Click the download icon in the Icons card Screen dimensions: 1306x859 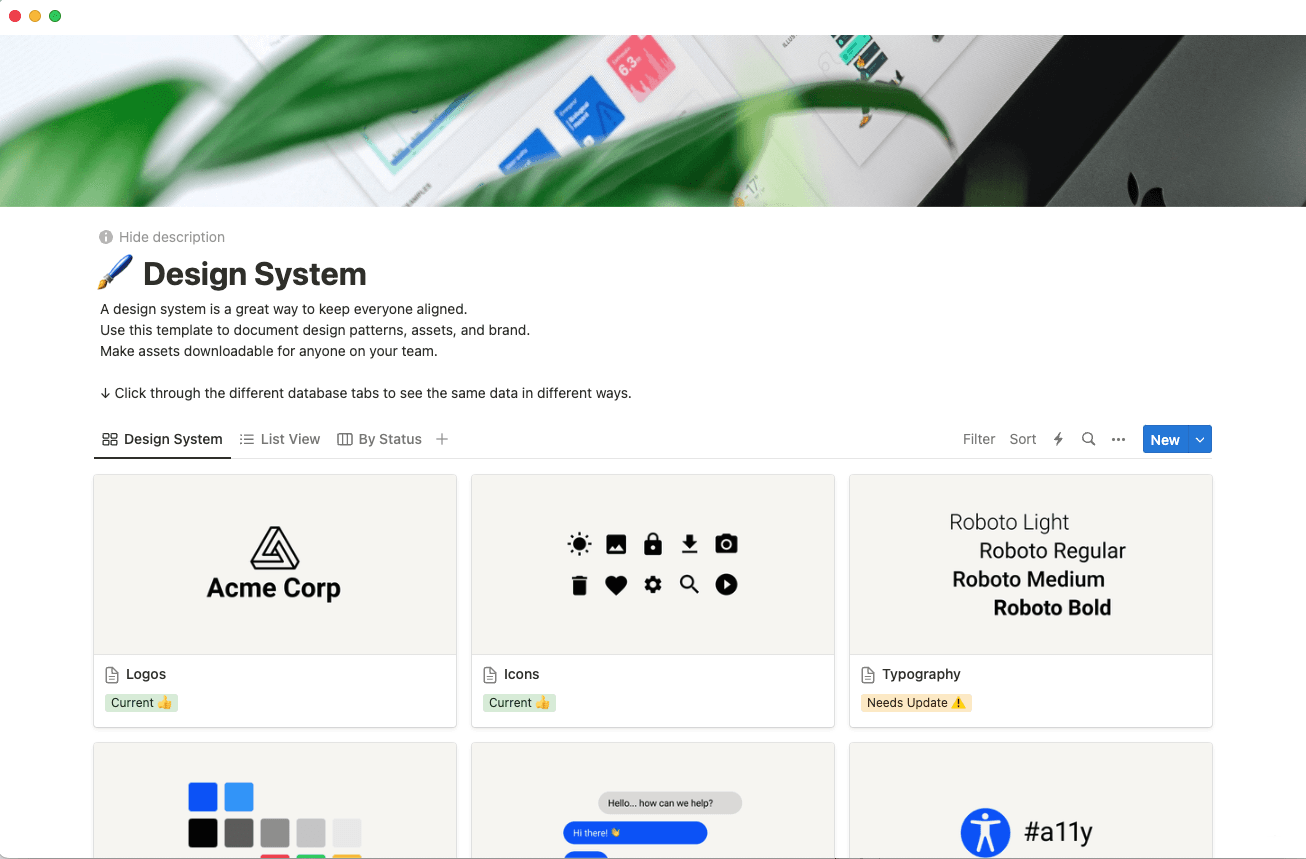[x=689, y=543]
